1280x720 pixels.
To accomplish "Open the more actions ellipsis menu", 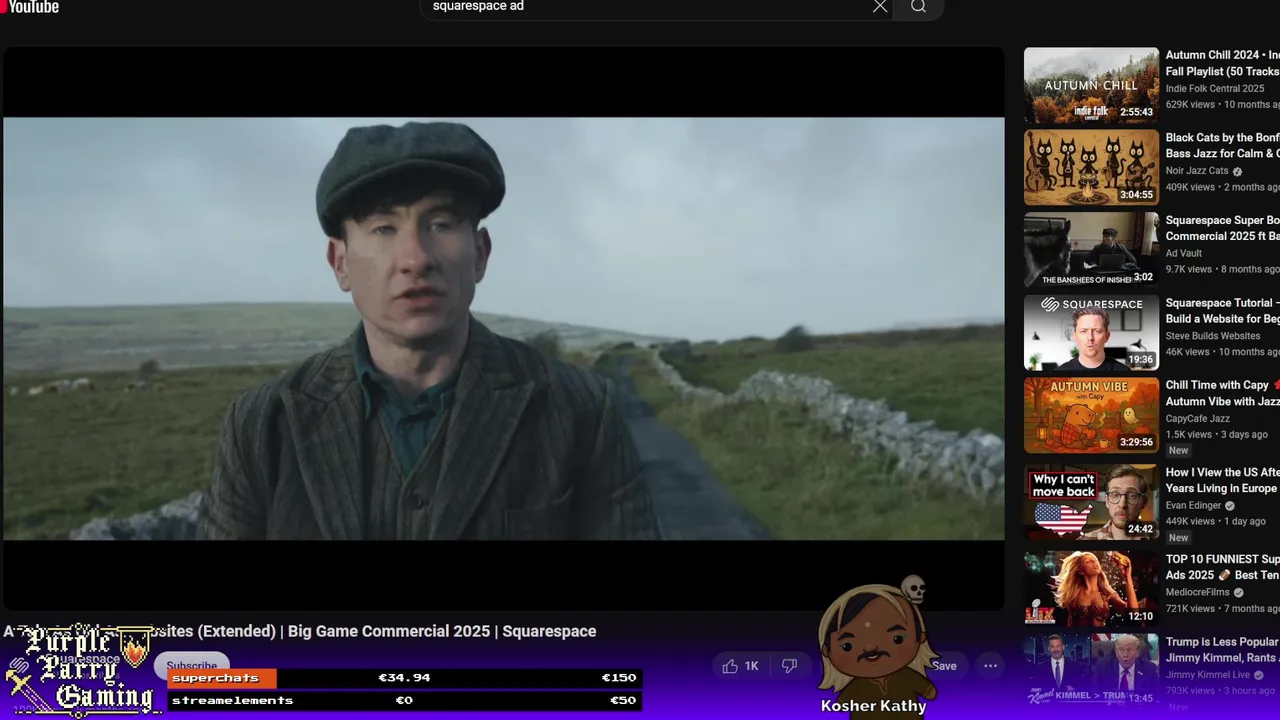I will tap(990, 666).
